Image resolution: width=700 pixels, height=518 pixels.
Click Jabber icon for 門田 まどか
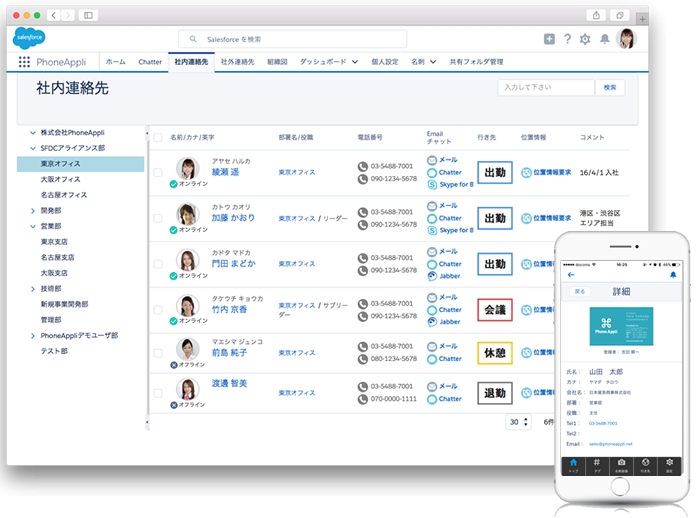(x=432, y=276)
